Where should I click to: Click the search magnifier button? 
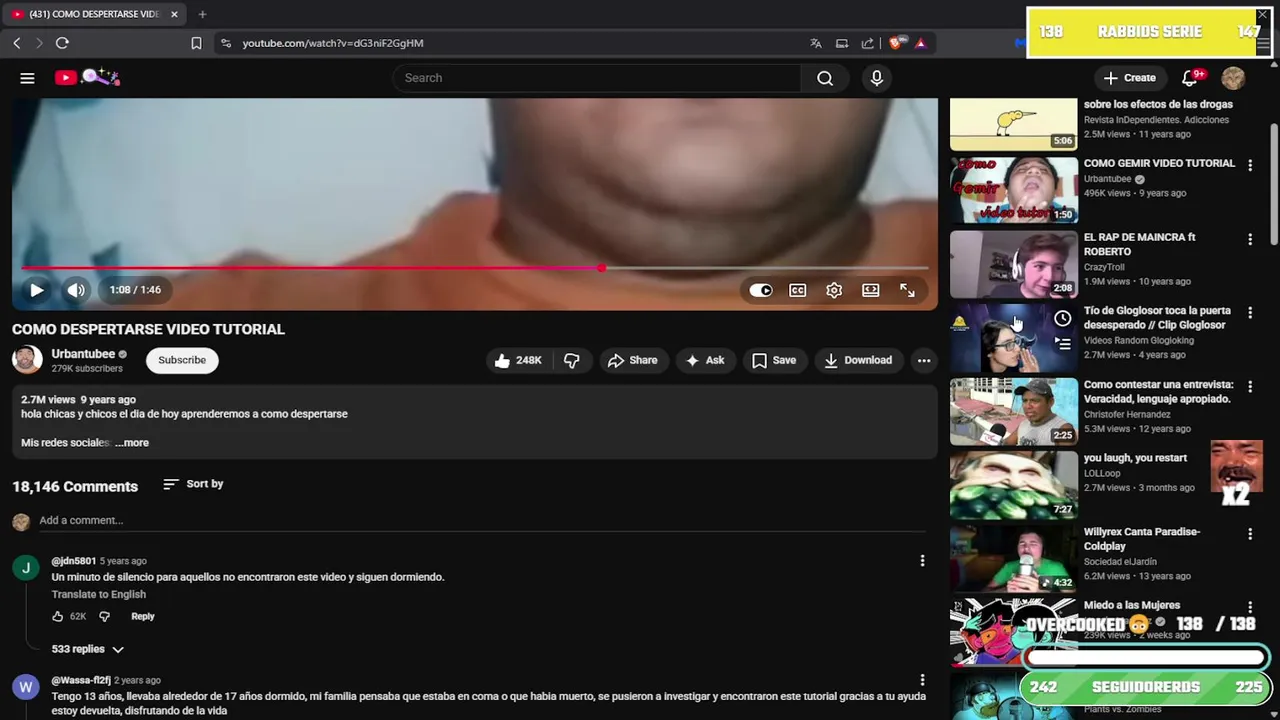(825, 78)
